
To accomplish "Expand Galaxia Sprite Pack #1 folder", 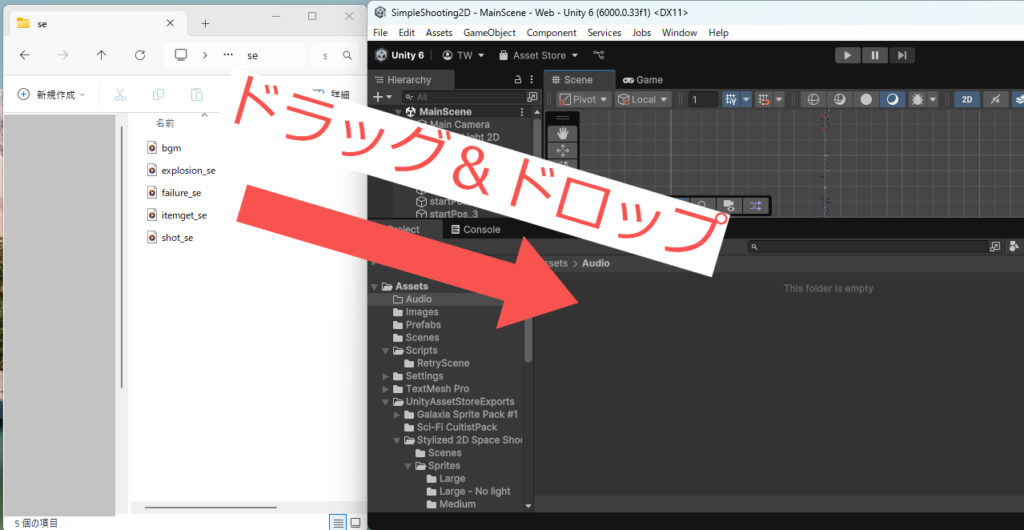I will point(397,414).
